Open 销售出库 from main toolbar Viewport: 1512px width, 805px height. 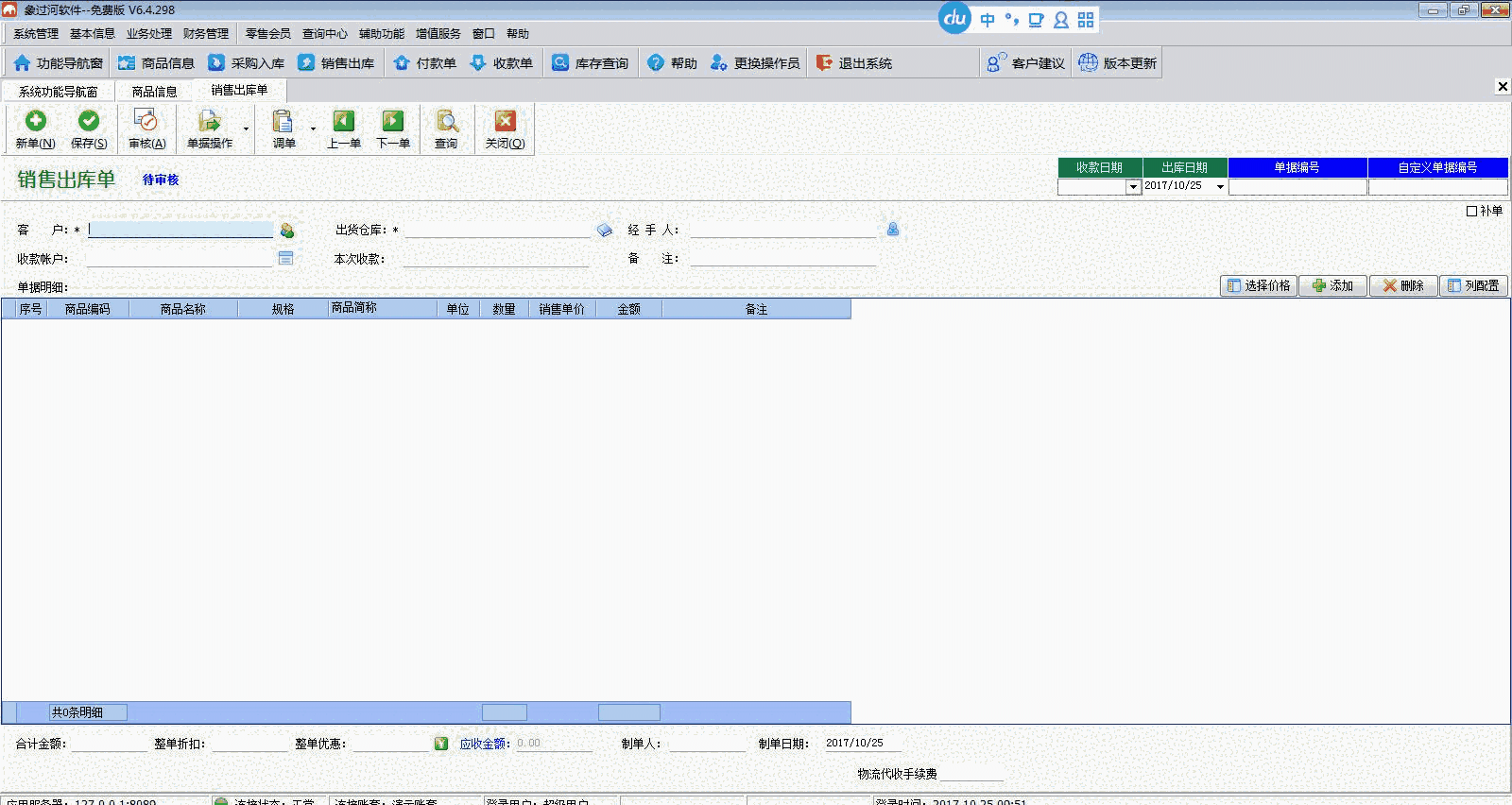336,63
